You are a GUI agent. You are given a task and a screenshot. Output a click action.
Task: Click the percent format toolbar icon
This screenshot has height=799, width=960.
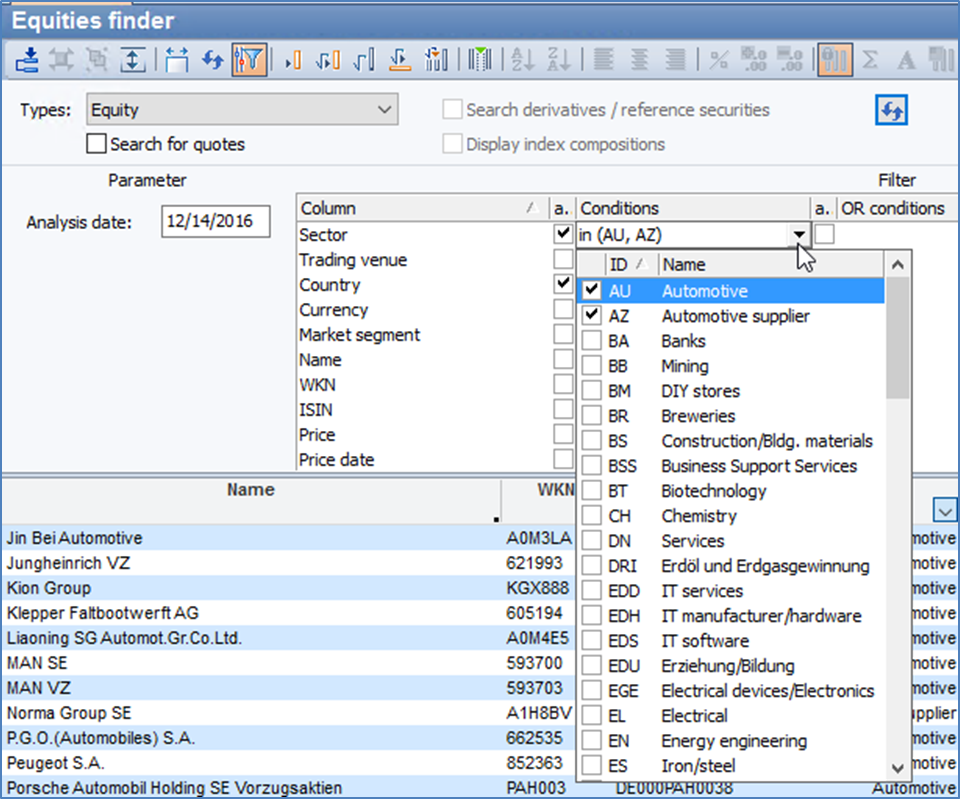tap(718, 60)
